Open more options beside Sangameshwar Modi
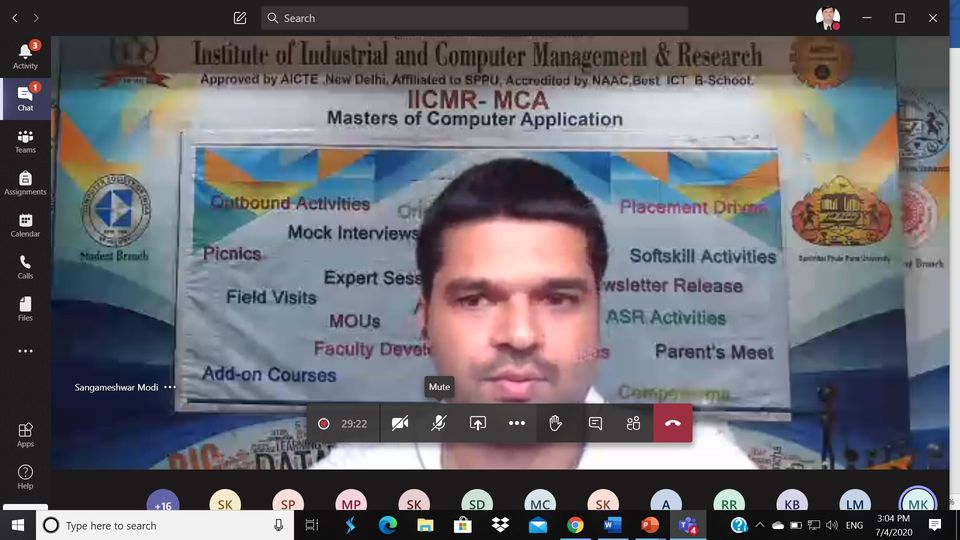 [x=170, y=387]
